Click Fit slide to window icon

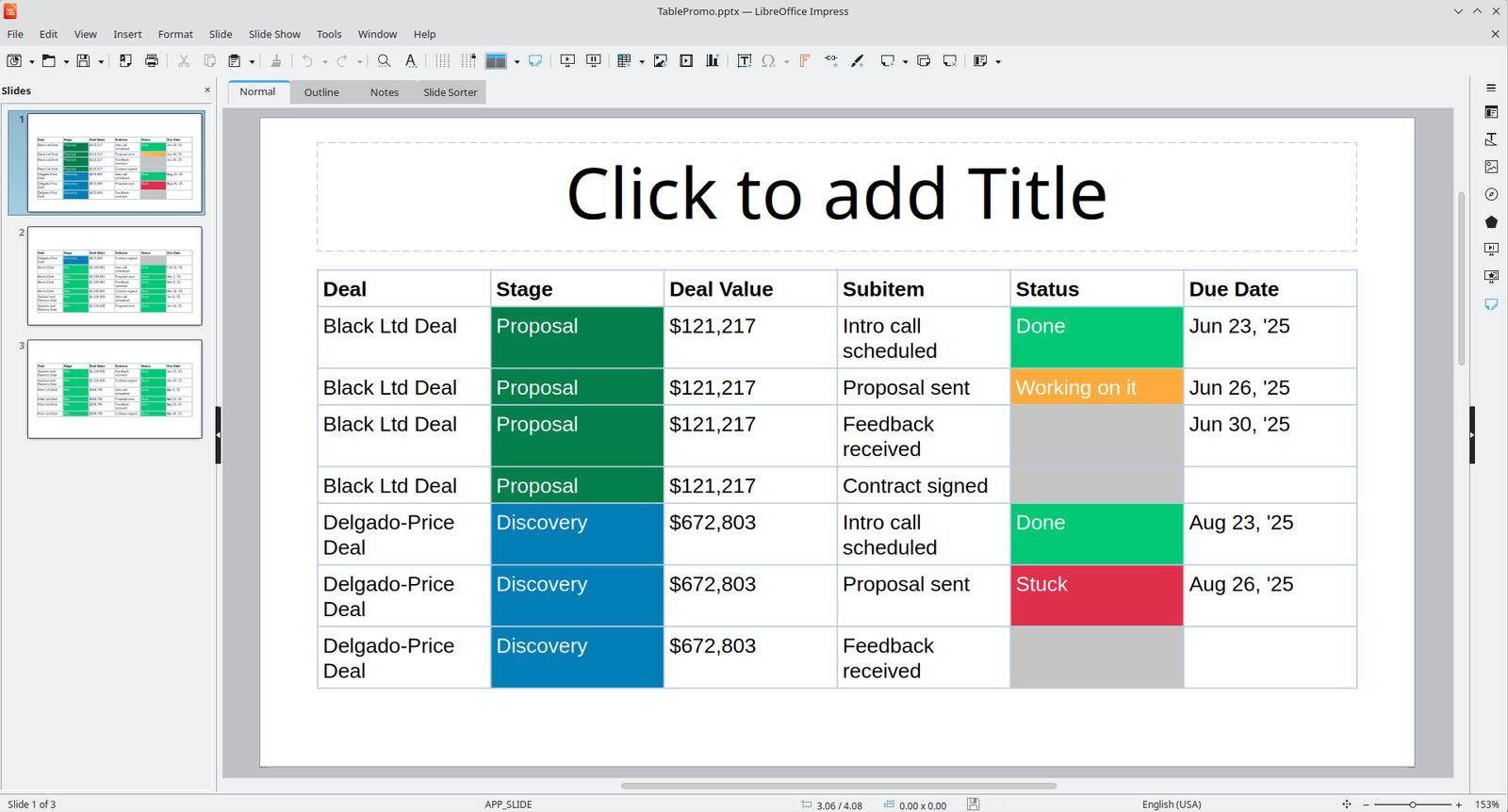click(1346, 804)
